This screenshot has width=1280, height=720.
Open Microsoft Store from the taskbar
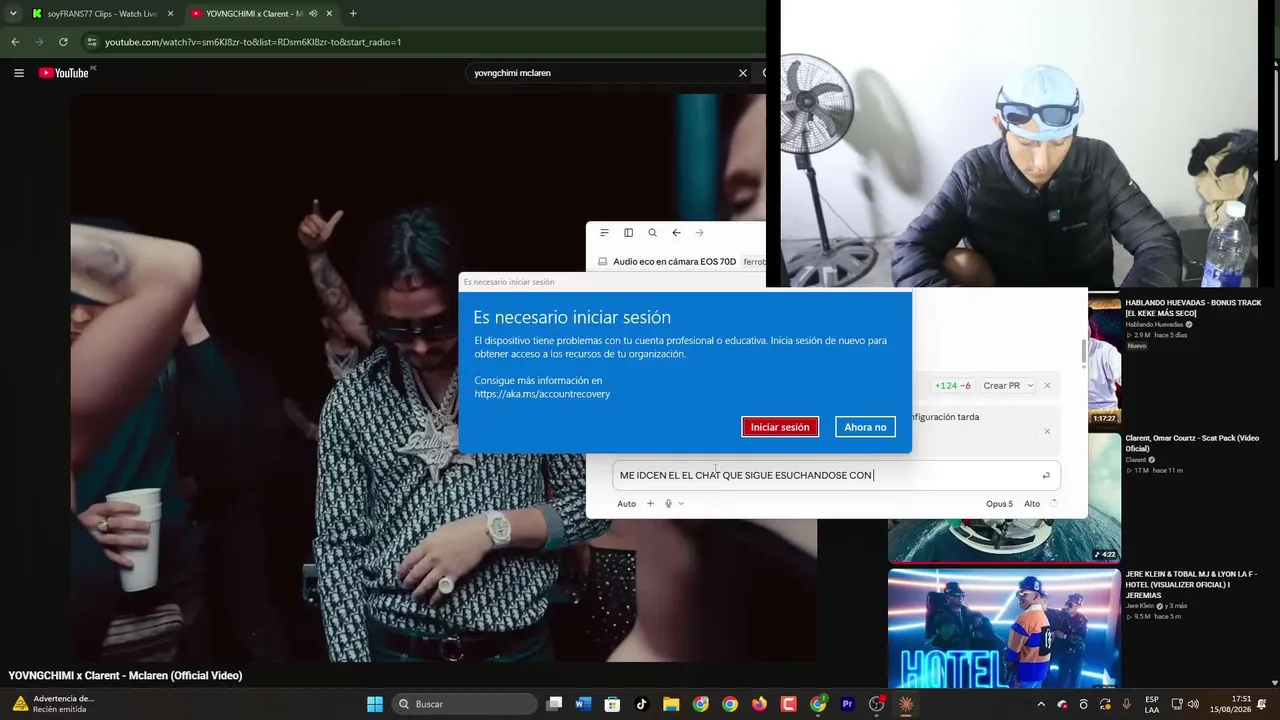612,704
